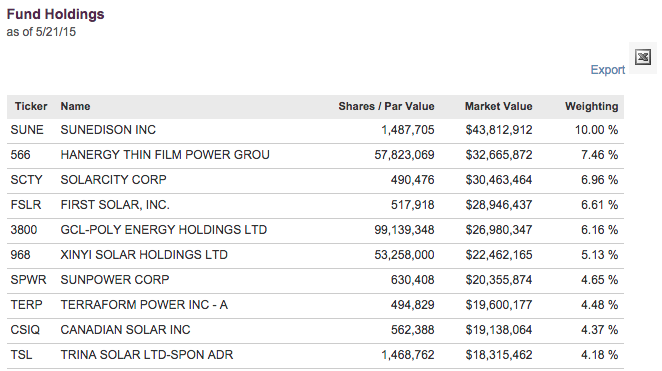Click the $43,812,912 market value
Viewport: 662px width, 371px height.
(x=499, y=130)
